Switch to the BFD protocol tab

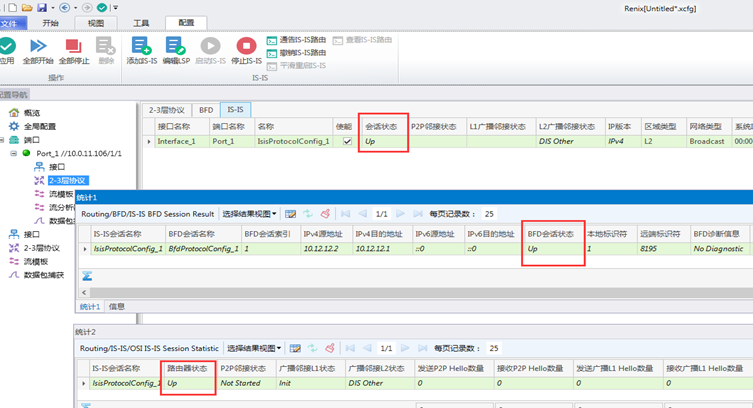(x=206, y=110)
